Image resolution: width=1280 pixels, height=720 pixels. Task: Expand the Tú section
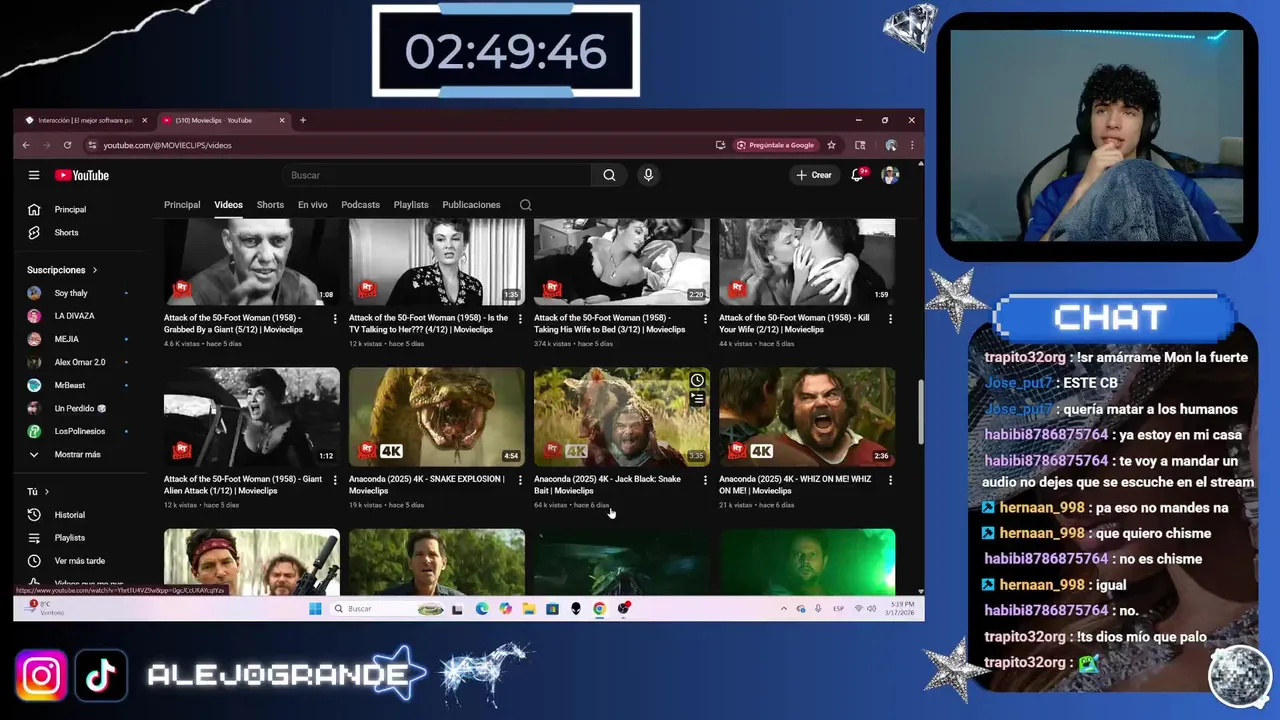(39, 492)
